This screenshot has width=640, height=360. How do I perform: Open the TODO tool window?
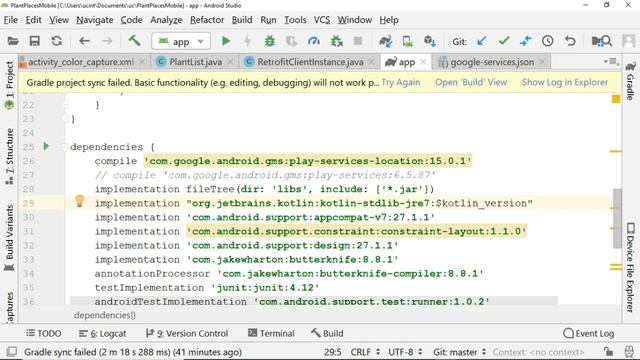pos(43,333)
